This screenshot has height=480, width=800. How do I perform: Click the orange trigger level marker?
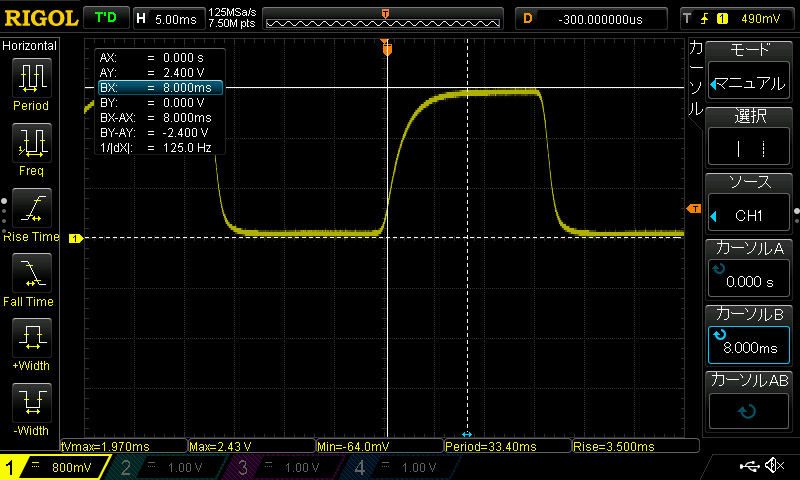pos(694,208)
